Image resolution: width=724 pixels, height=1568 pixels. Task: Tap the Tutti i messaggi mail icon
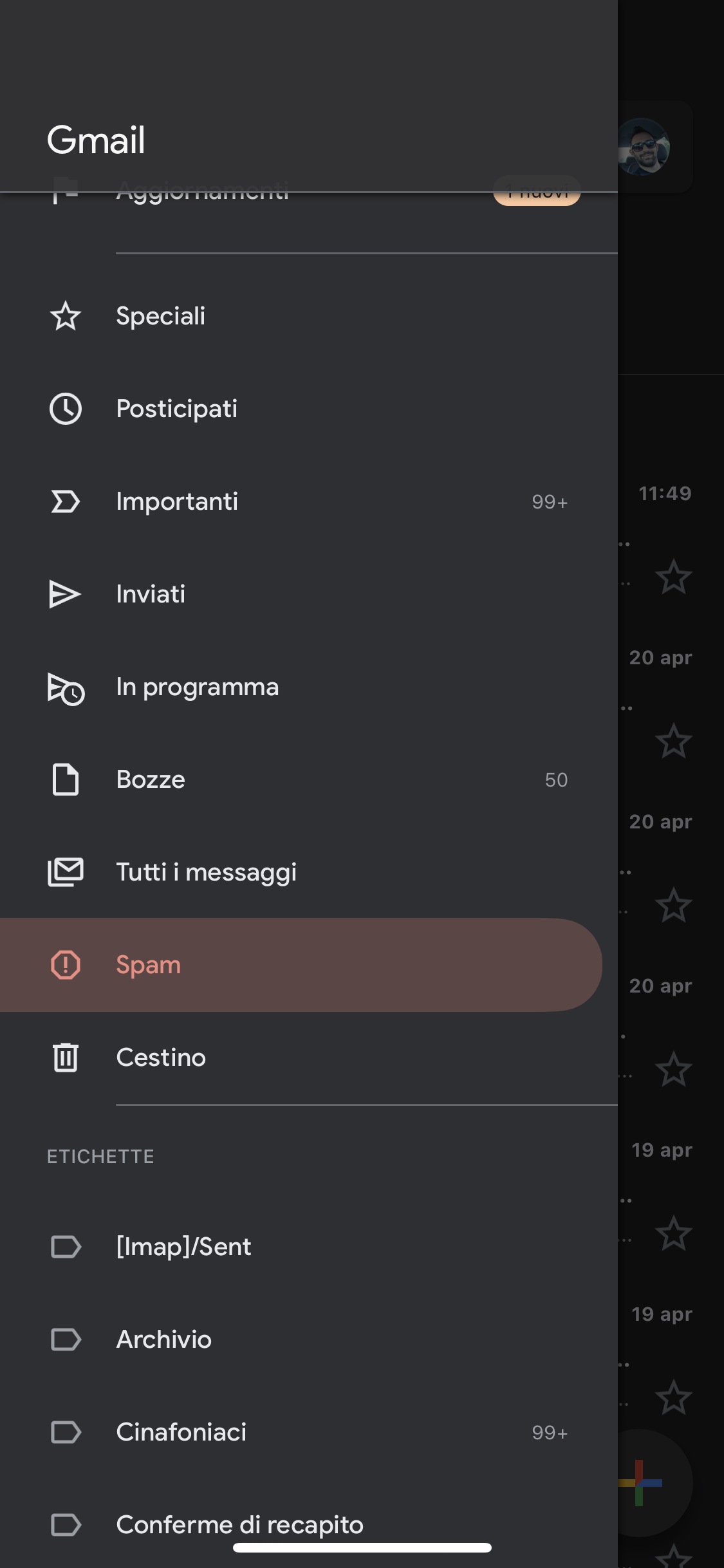click(x=65, y=873)
